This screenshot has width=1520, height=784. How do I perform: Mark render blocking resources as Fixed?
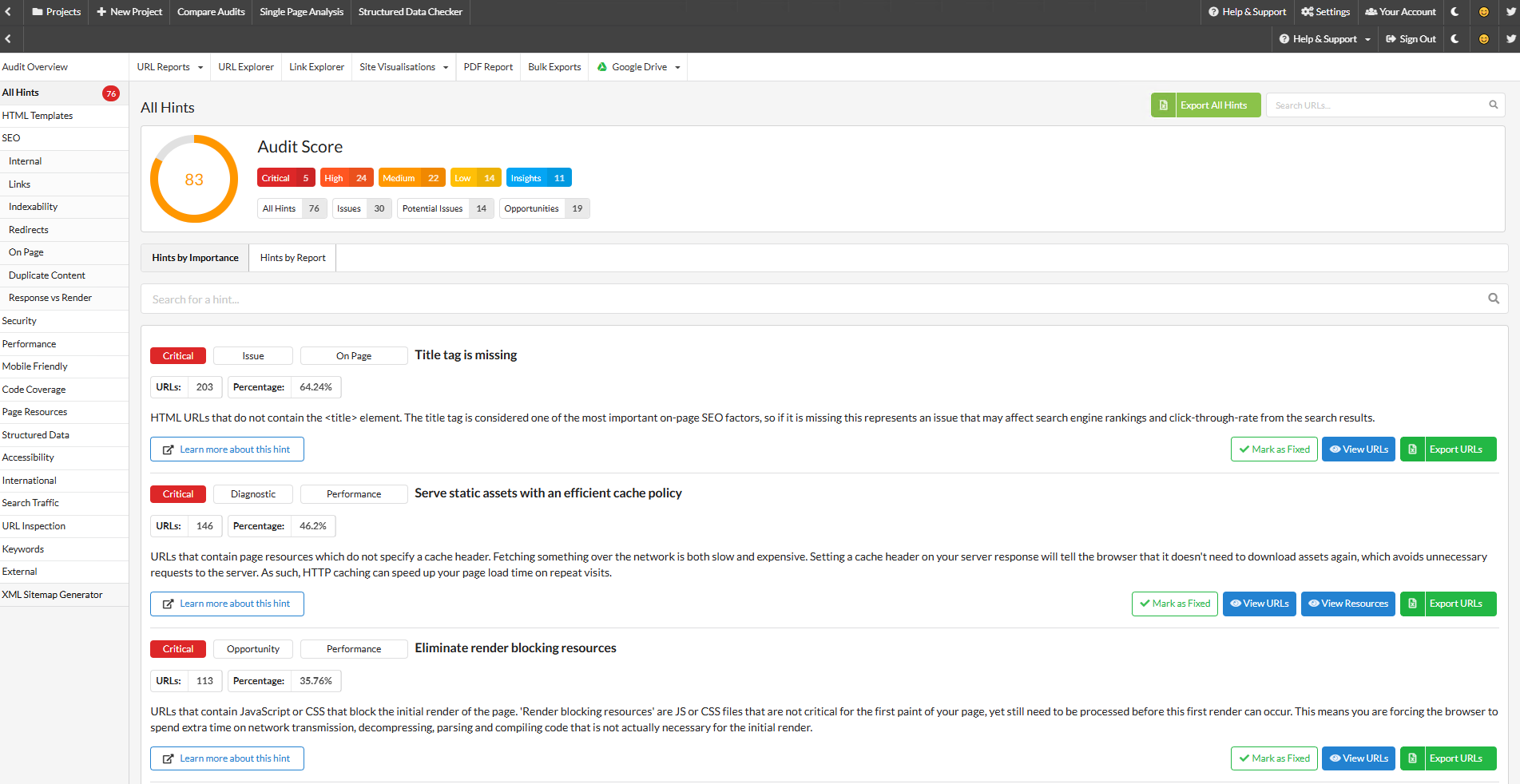tap(1274, 758)
